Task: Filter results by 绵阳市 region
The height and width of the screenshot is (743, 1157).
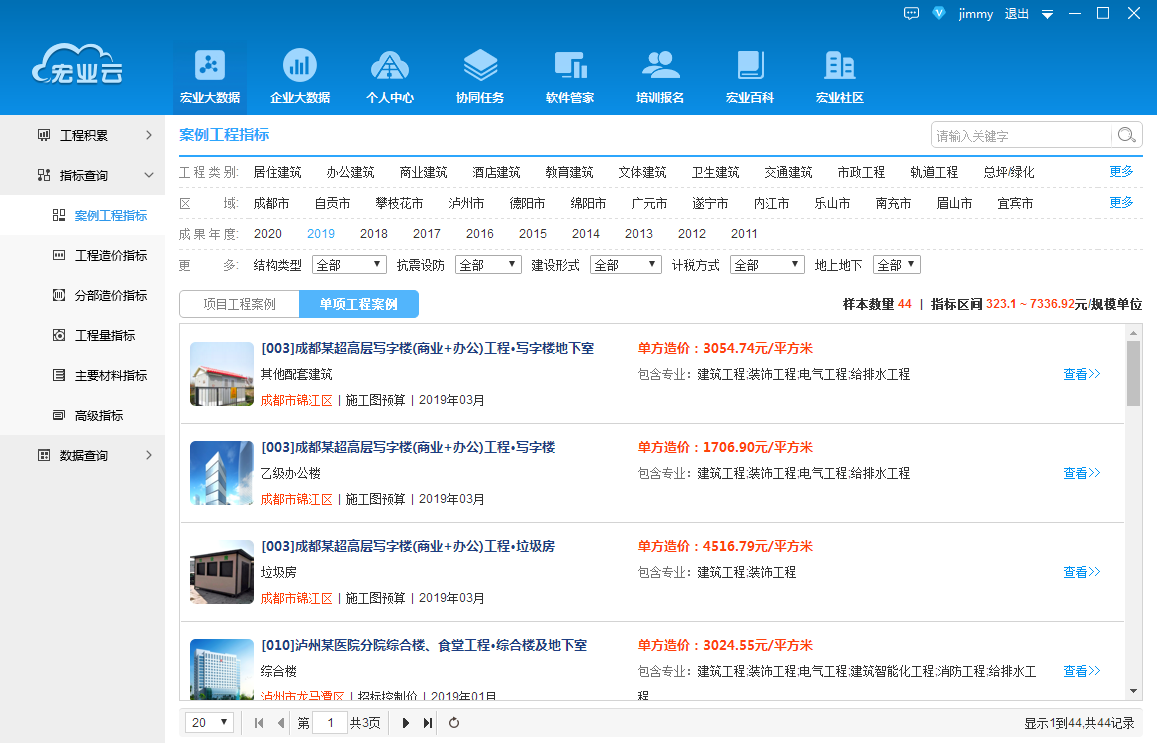Action: (582, 202)
